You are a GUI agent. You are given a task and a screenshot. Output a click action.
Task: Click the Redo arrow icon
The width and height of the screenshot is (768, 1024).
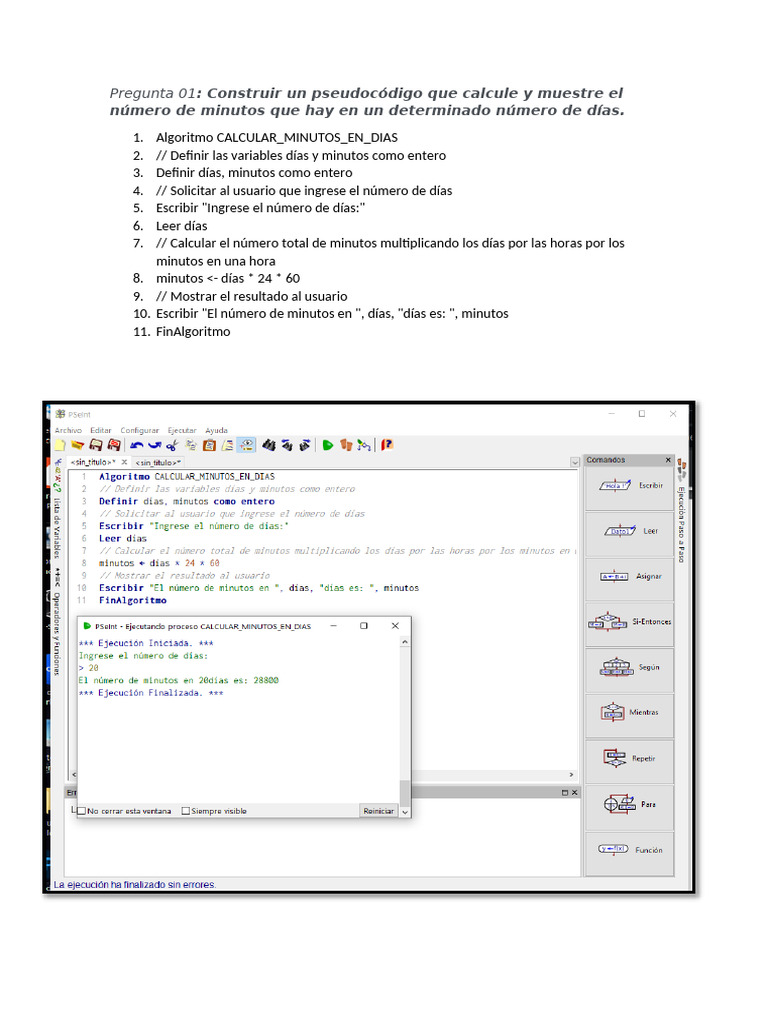[x=155, y=445]
